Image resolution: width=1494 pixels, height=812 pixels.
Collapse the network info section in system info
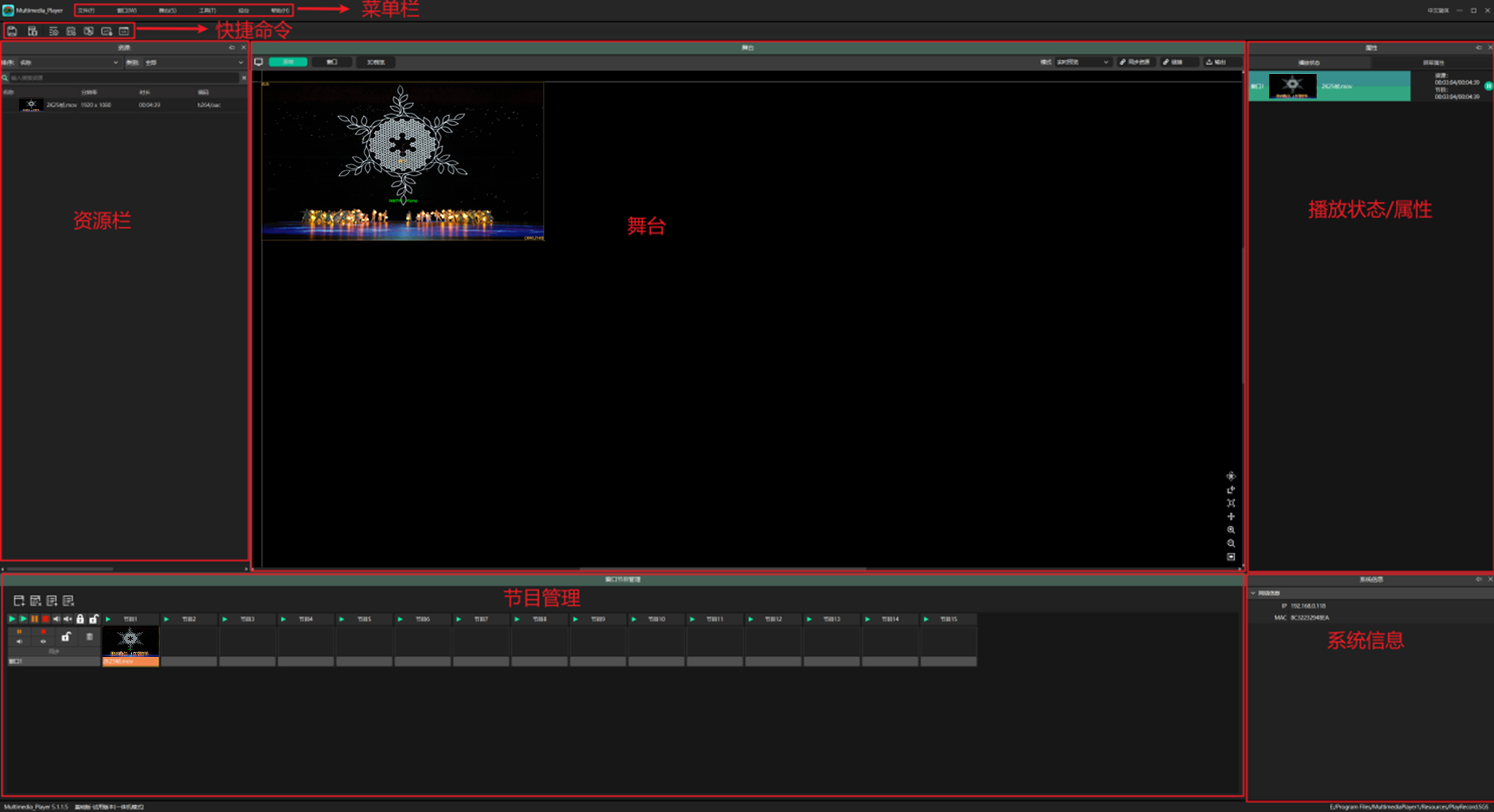pos(1253,593)
